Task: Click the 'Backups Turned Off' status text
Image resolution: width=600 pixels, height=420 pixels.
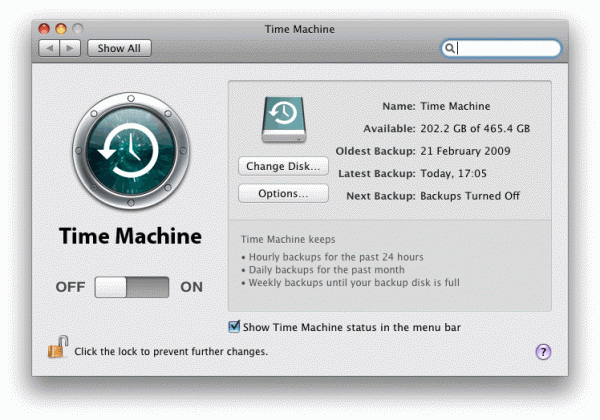Action: (x=470, y=196)
